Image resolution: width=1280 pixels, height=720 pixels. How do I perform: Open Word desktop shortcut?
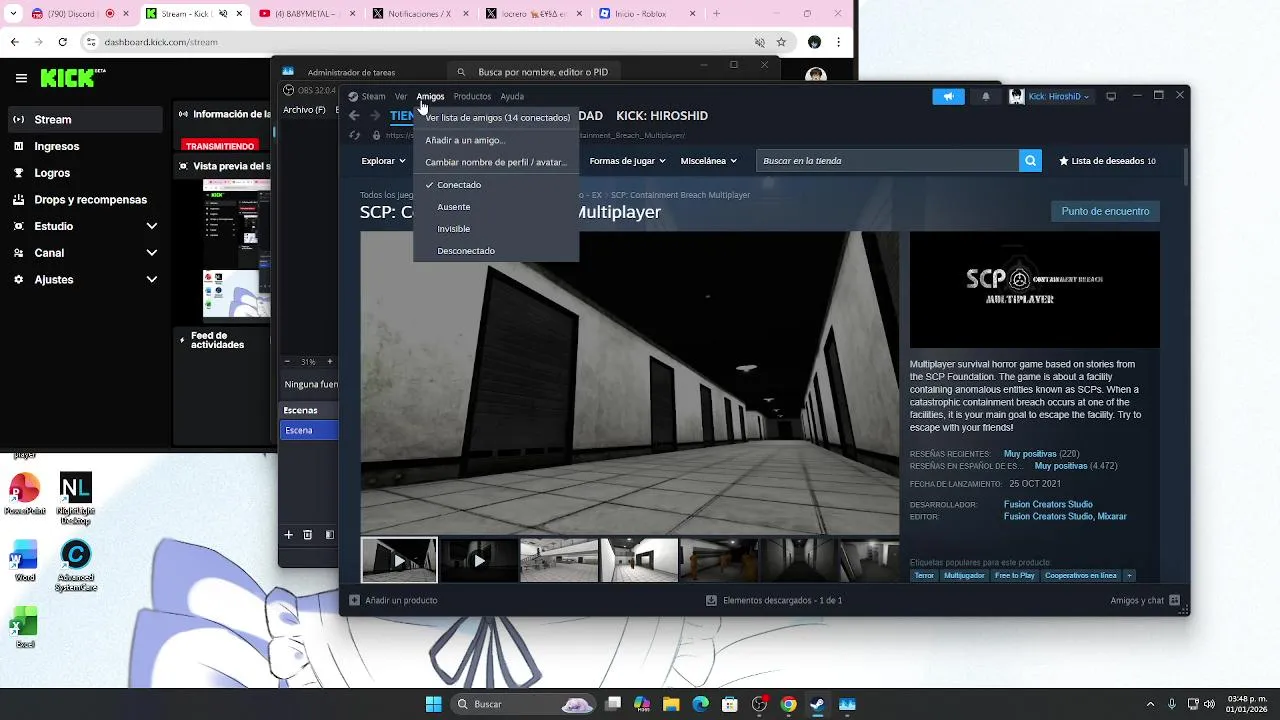(25, 560)
